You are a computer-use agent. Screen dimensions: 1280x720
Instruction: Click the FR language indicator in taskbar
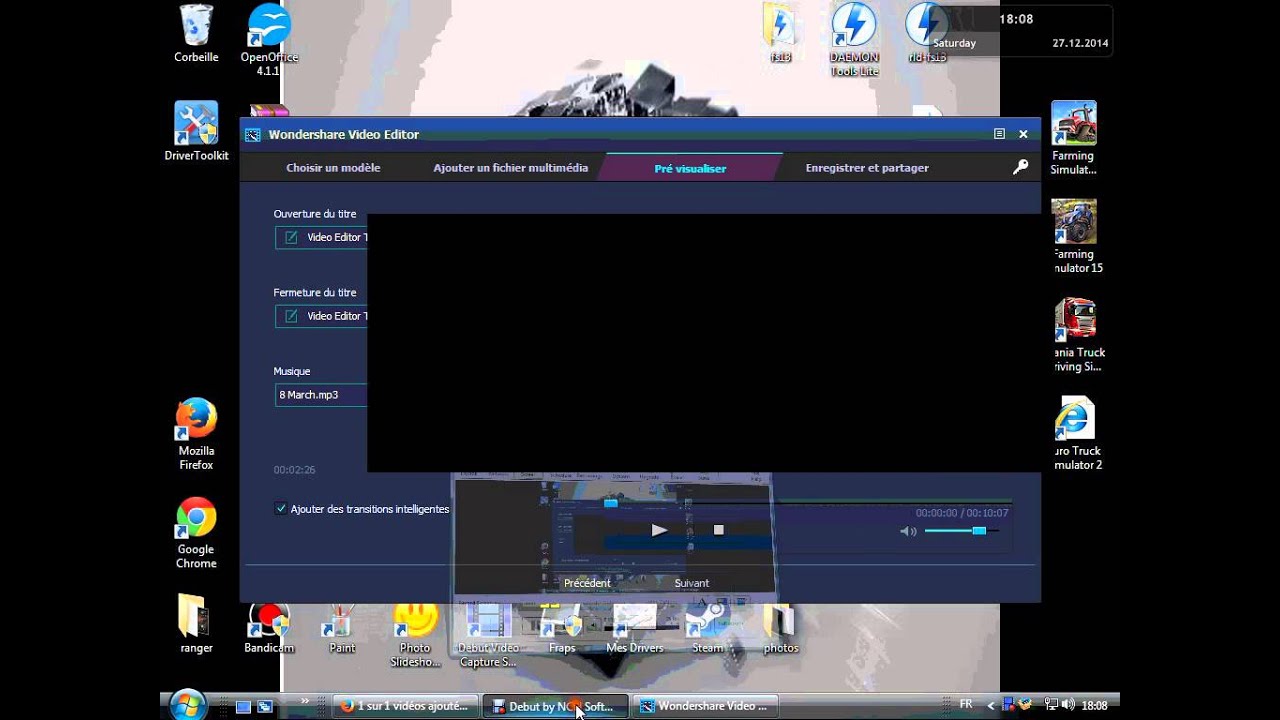[x=966, y=704]
